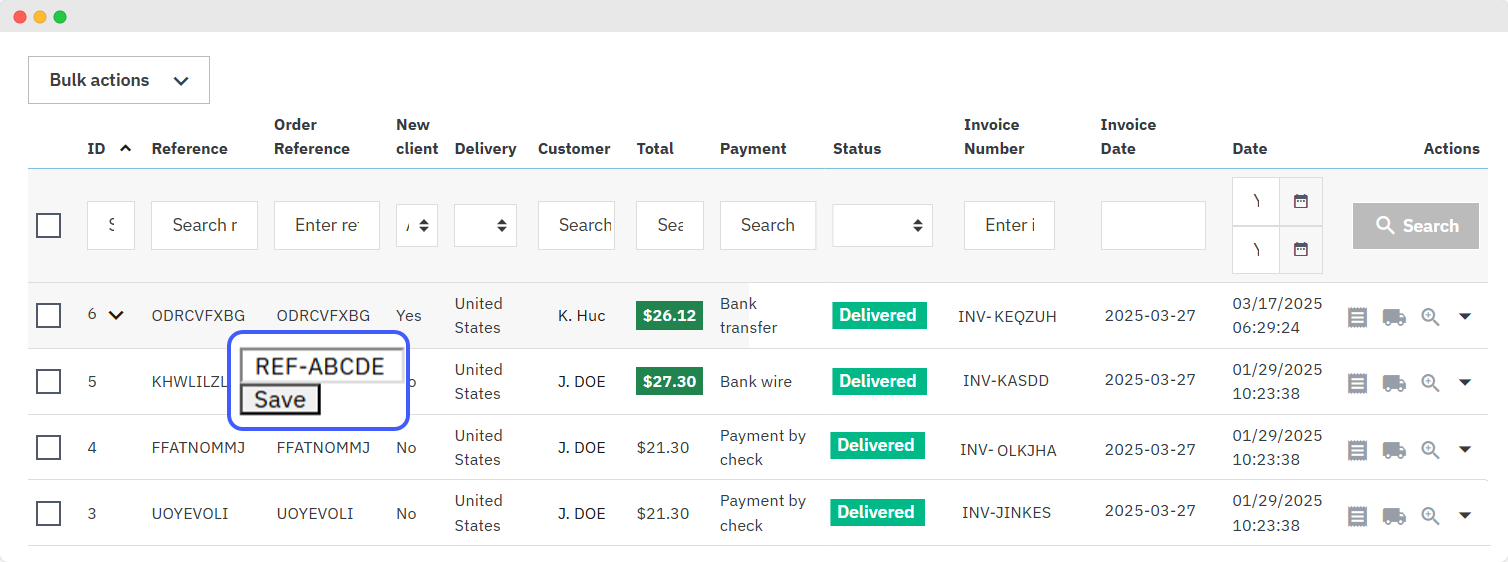Open the Bulk actions dropdown

click(x=119, y=80)
